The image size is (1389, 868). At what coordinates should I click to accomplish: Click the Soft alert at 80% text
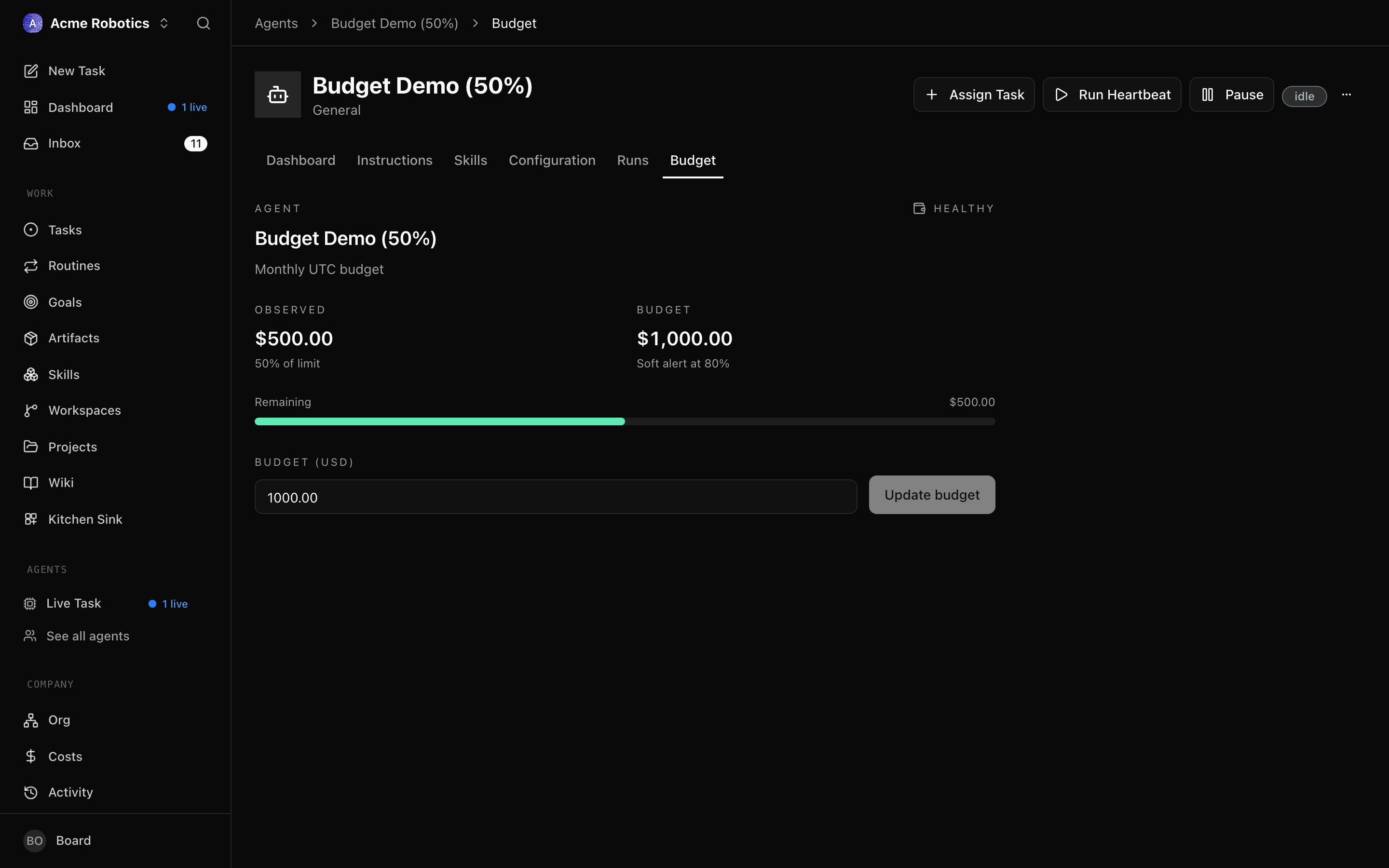[683, 364]
